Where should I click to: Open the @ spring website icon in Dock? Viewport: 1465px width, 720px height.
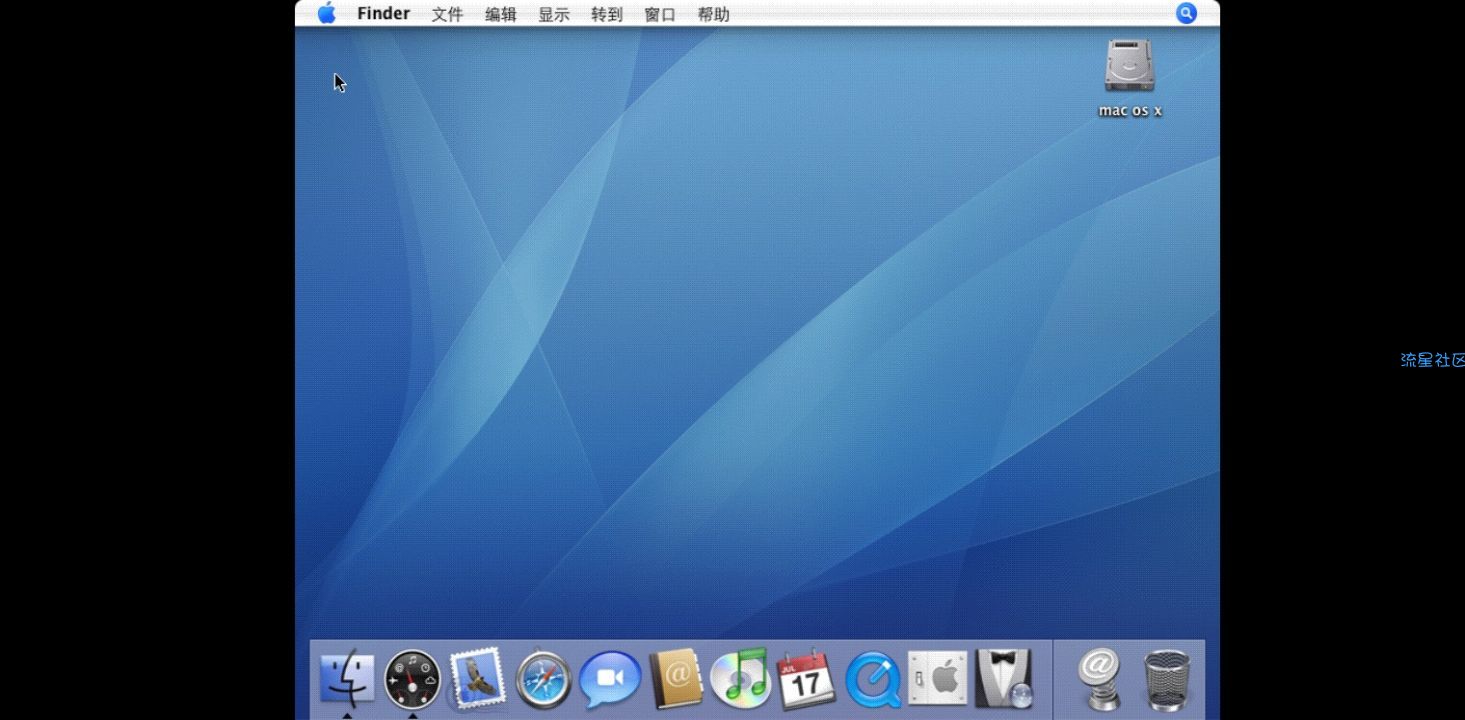pyautogui.click(x=1099, y=680)
